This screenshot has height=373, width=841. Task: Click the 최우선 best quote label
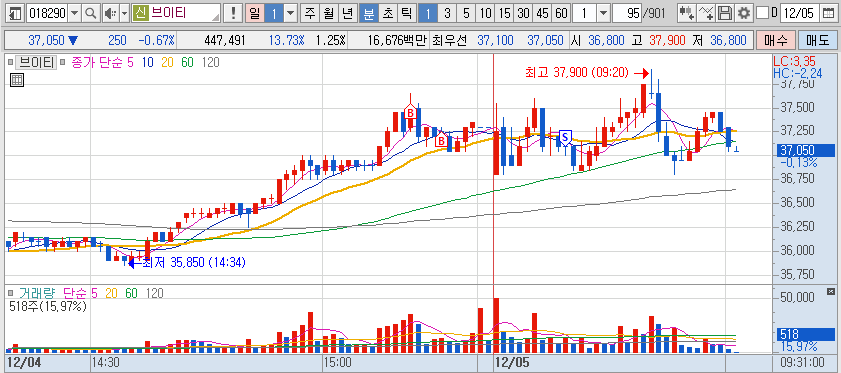[449, 40]
